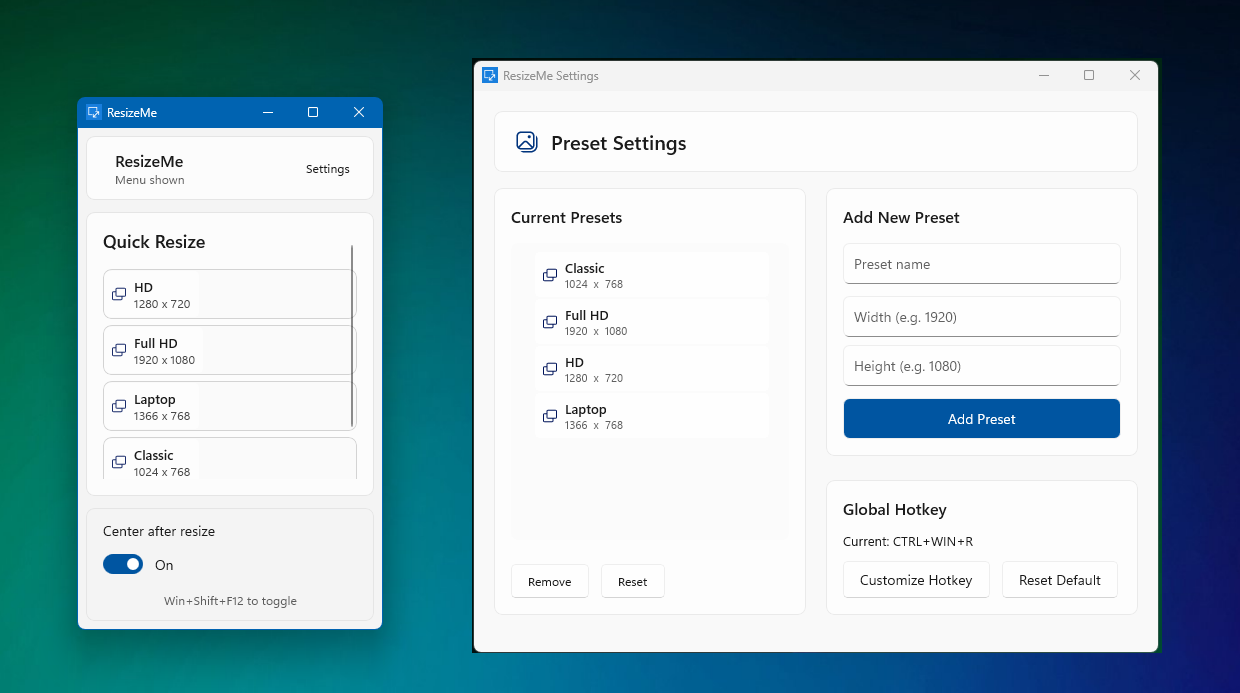Image resolution: width=1240 pixels, height=693 pixels.
Task: Click the ResizeMe Settings title bar icon
Action: point(490,75)
